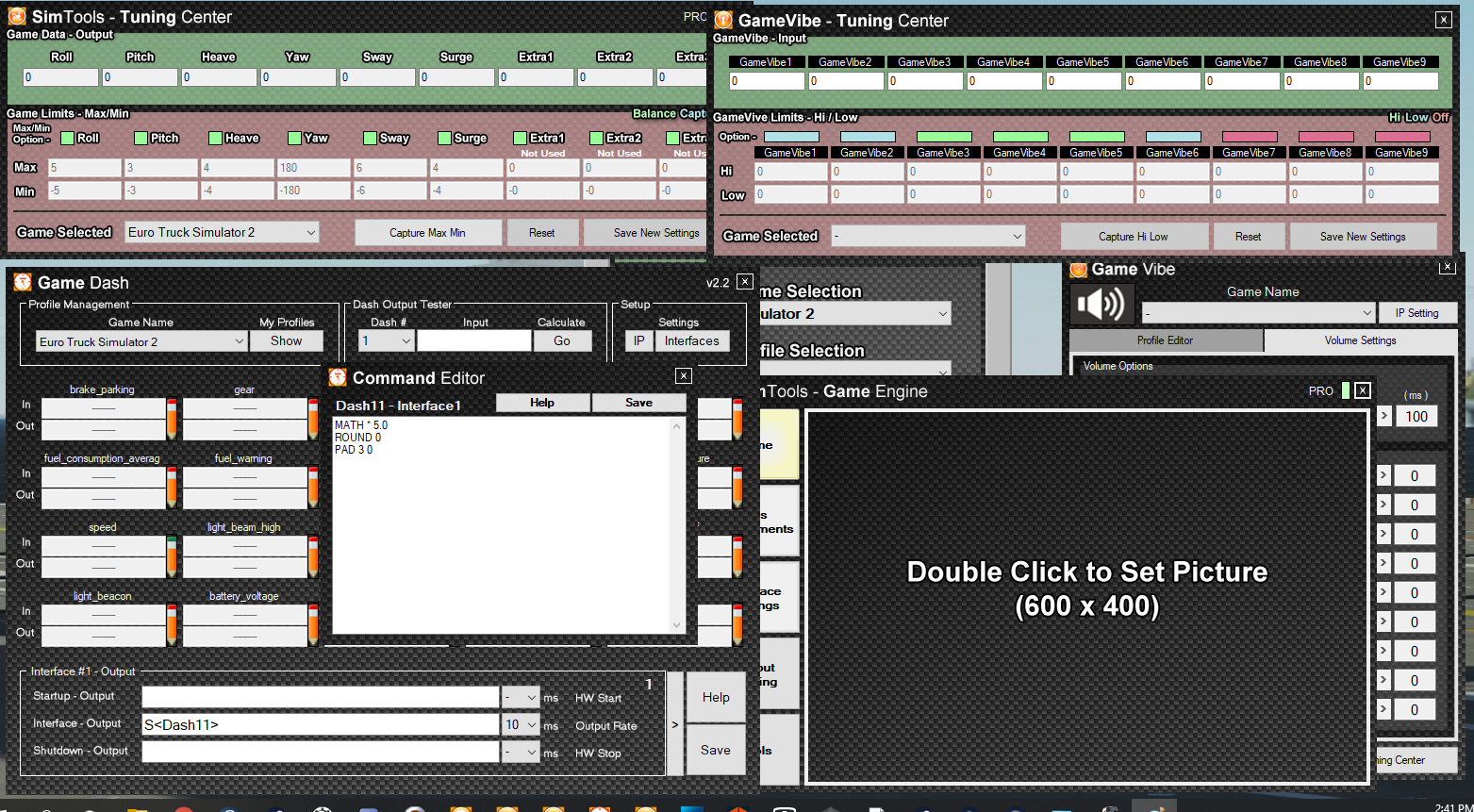The width and height of the screenshot is (1474, 812).
Task: Click the Roll output field in Game Data
Action: [x=60, y=77]
